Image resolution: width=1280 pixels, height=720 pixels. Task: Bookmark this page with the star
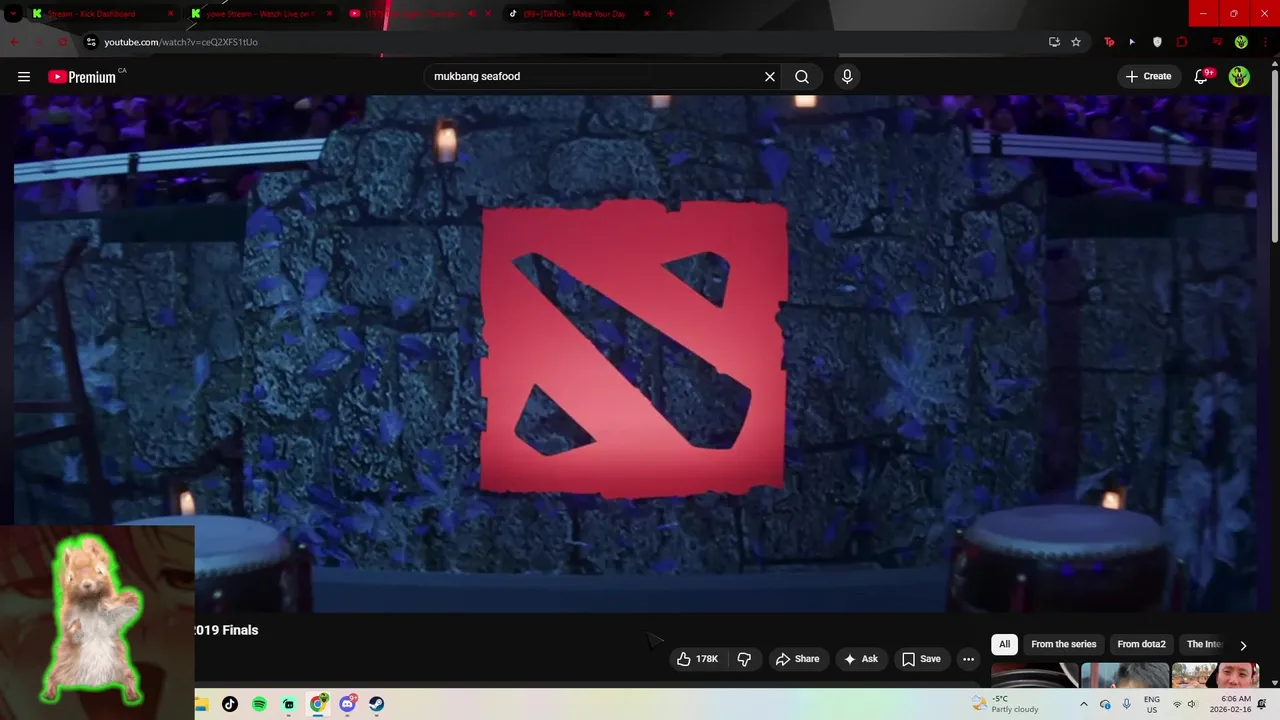coord(1076,42)
